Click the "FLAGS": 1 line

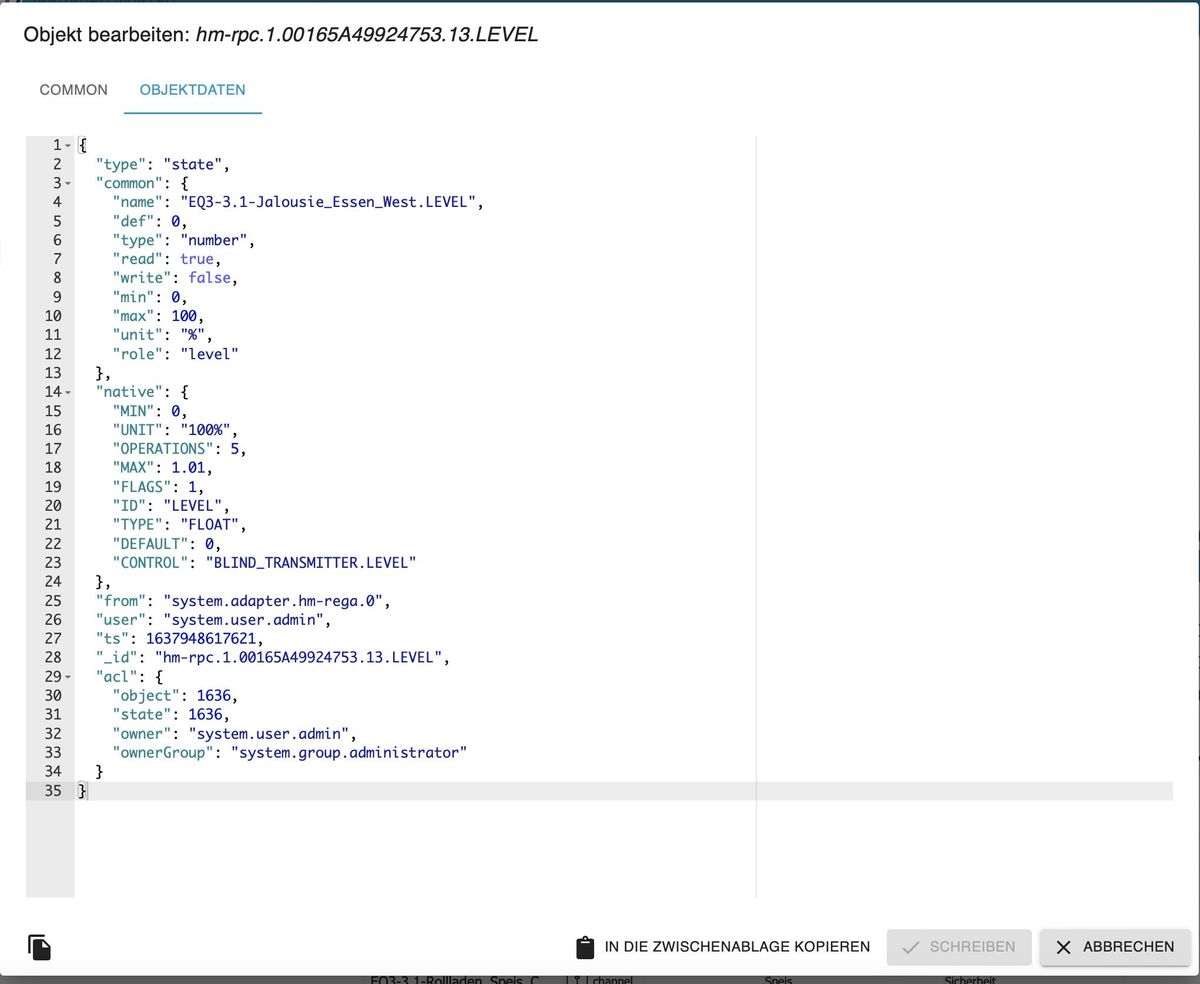pos(158,487)
